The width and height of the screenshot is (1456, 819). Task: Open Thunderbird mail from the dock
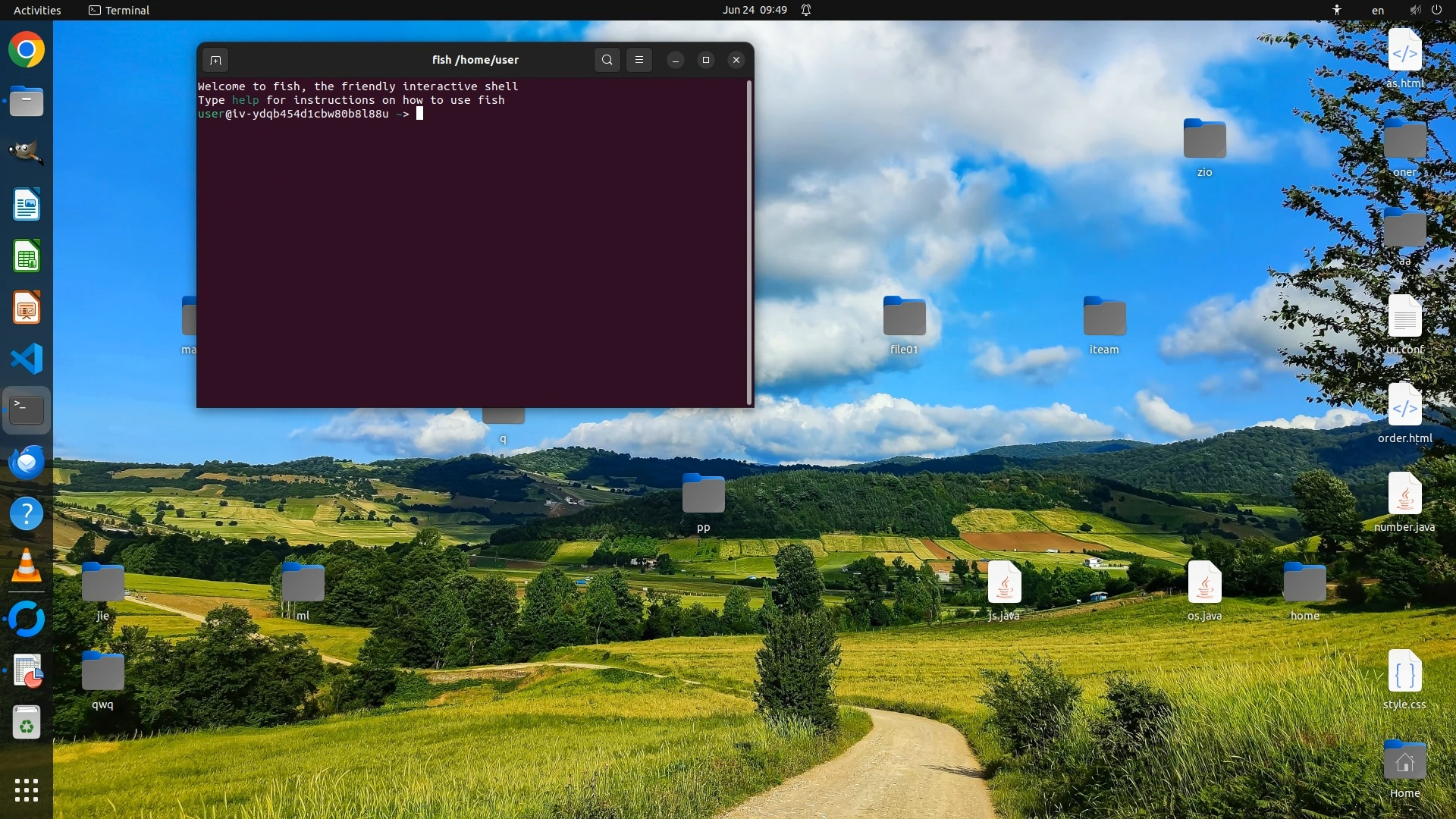27,462
